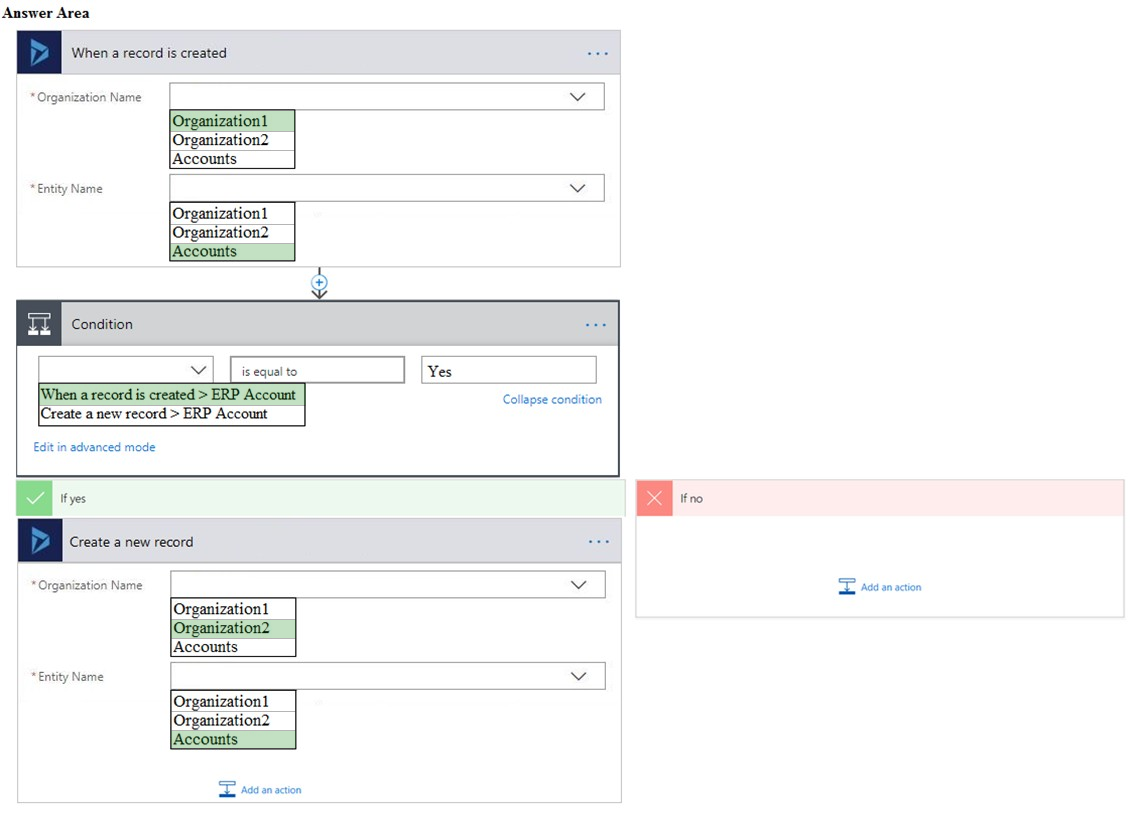The width and height of the screenshot is (1131, 817).
Task: Select Accounts in trigger's Entity Name list
Action: (232, 252)
